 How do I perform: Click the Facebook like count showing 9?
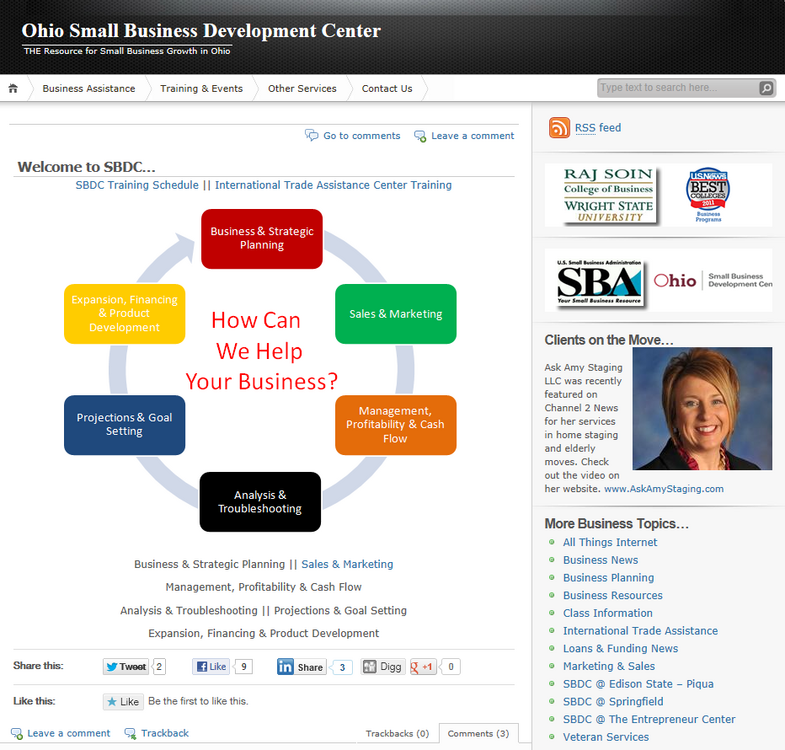point(243,666)
